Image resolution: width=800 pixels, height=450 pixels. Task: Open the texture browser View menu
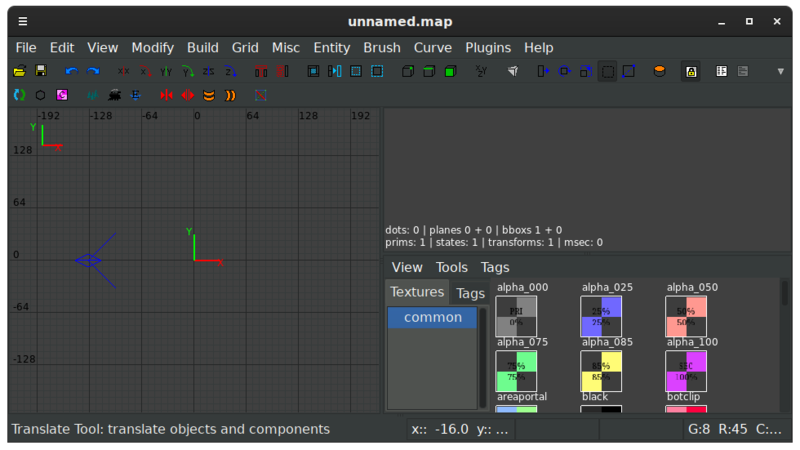407,267
